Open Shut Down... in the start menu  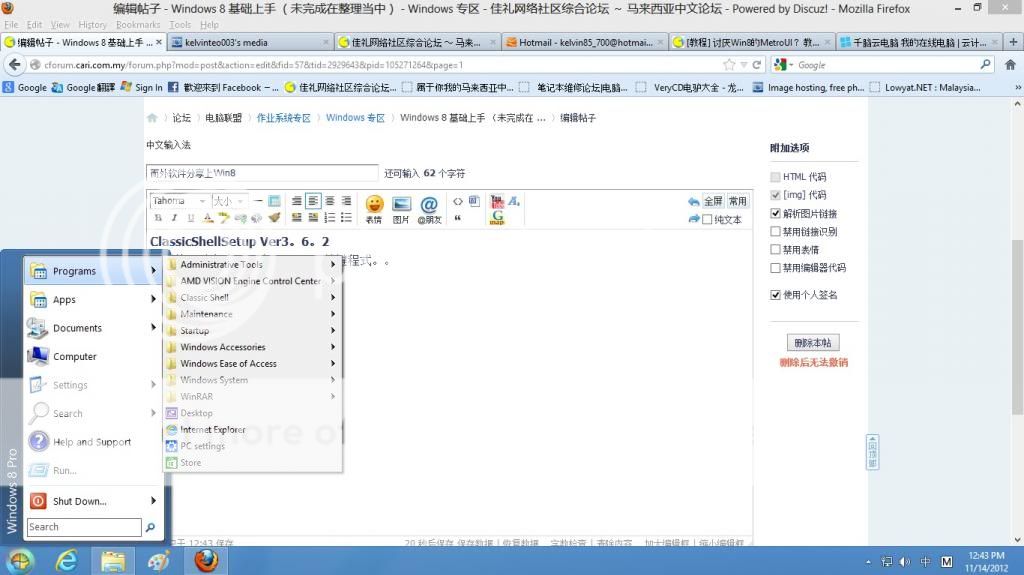[79, 501]
